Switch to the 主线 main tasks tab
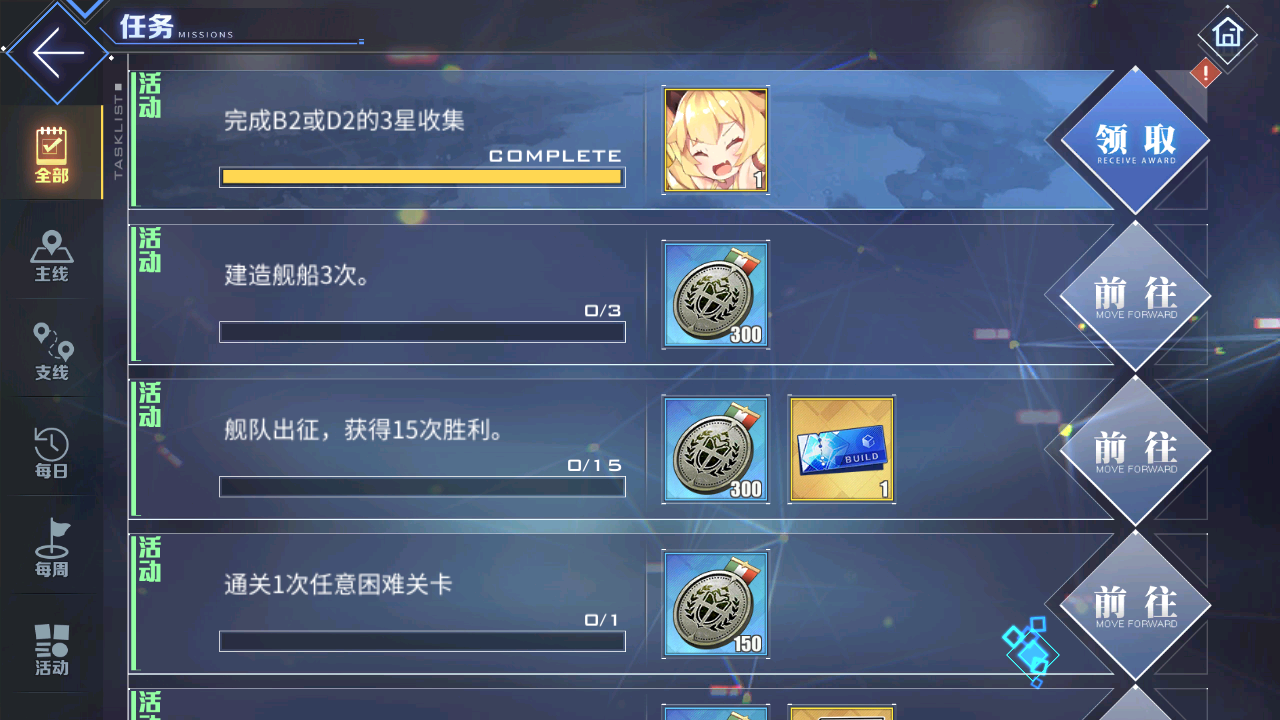The image size is (1280, 720). pyautogui.click(x=51, y=256)
